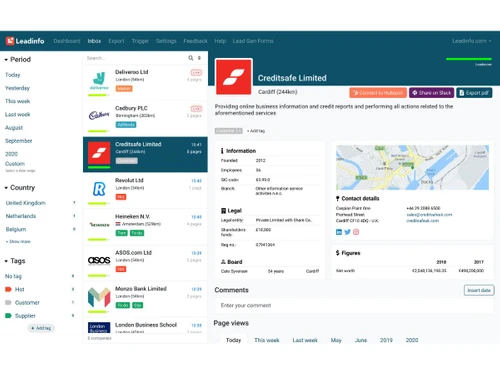Click the live badge on Cadbury row
Viewport: 500px width, 375px height.
point(196,109)
